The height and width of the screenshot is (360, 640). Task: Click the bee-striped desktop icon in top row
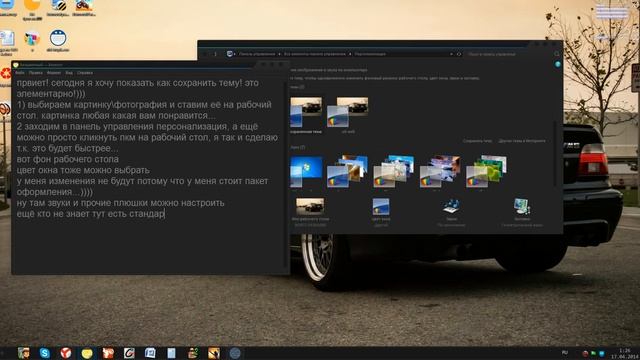pos(58,6)
